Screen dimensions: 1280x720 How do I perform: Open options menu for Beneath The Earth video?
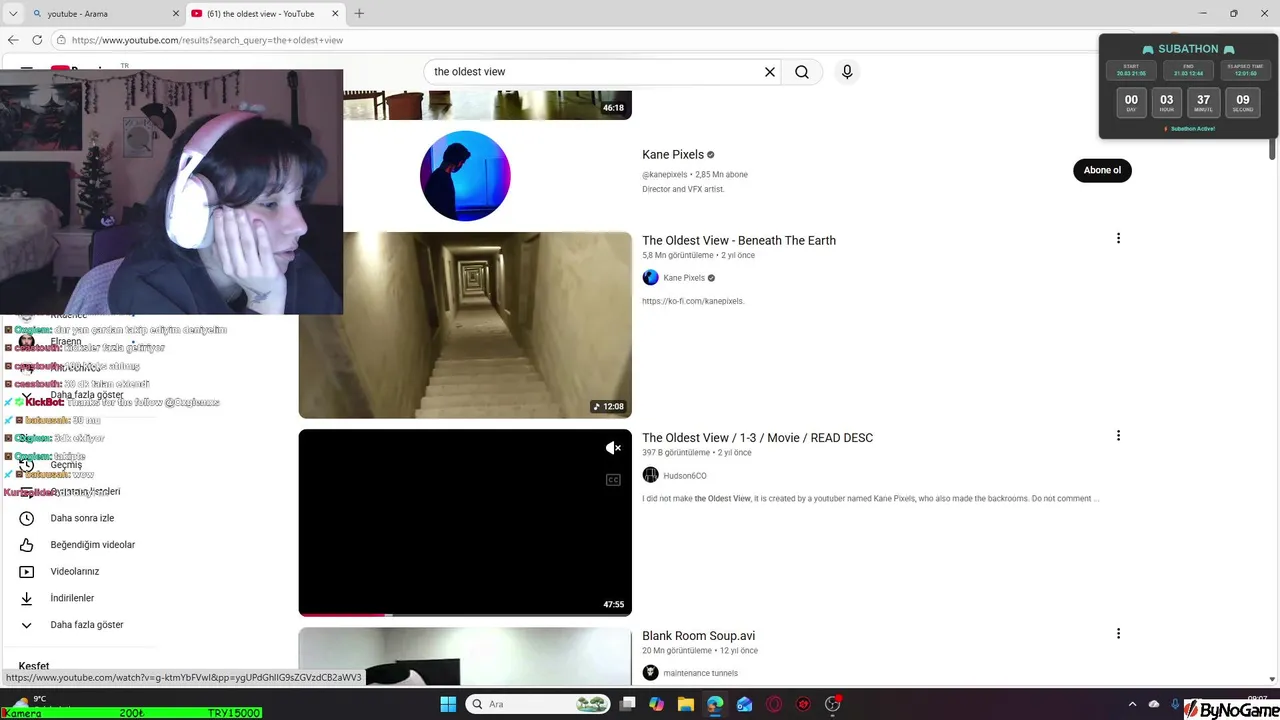[x=1118, y=238]
